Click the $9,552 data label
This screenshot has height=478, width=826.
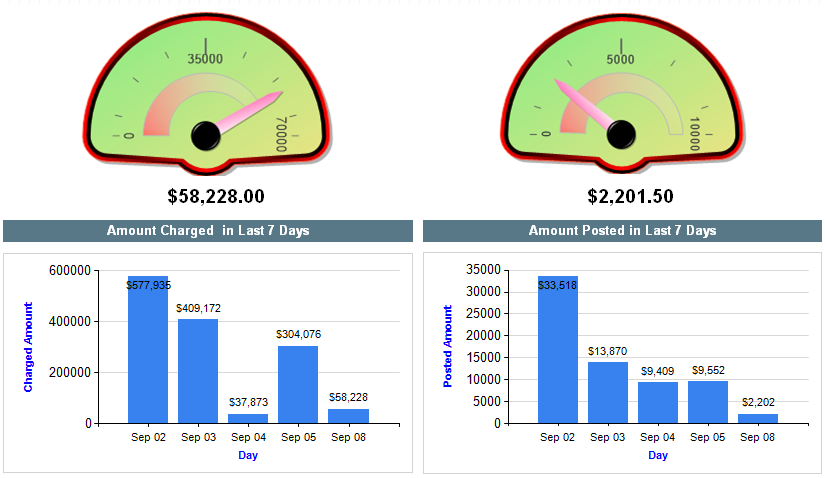[708, 370]
